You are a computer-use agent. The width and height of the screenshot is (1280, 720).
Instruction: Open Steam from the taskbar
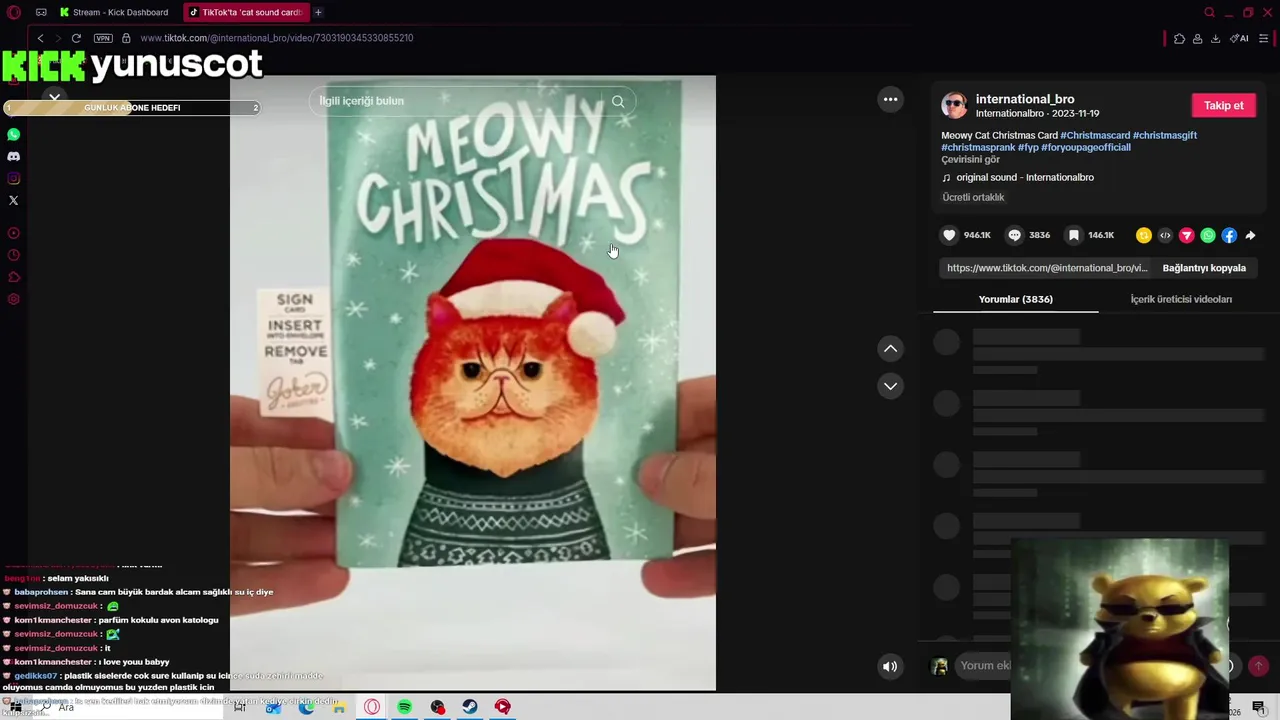click(x=469, y=707)
